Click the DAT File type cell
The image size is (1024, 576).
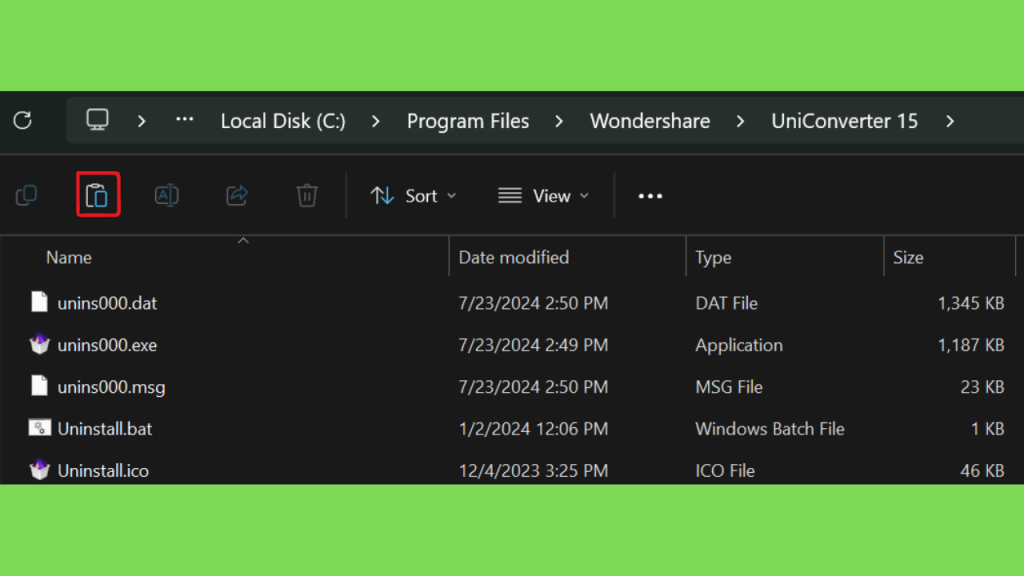click(x=726, y=303)
